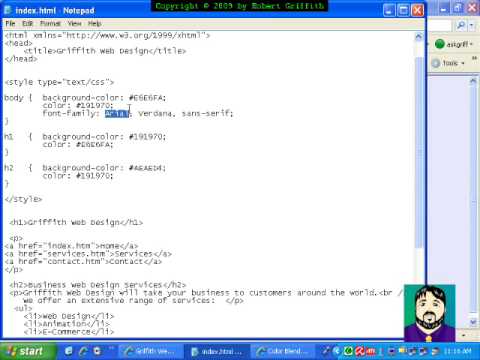This screenshot has height=360, width=480.
Task: Click the h1 heading 'Griffith Web Design' line
Action: coord(76,222)
